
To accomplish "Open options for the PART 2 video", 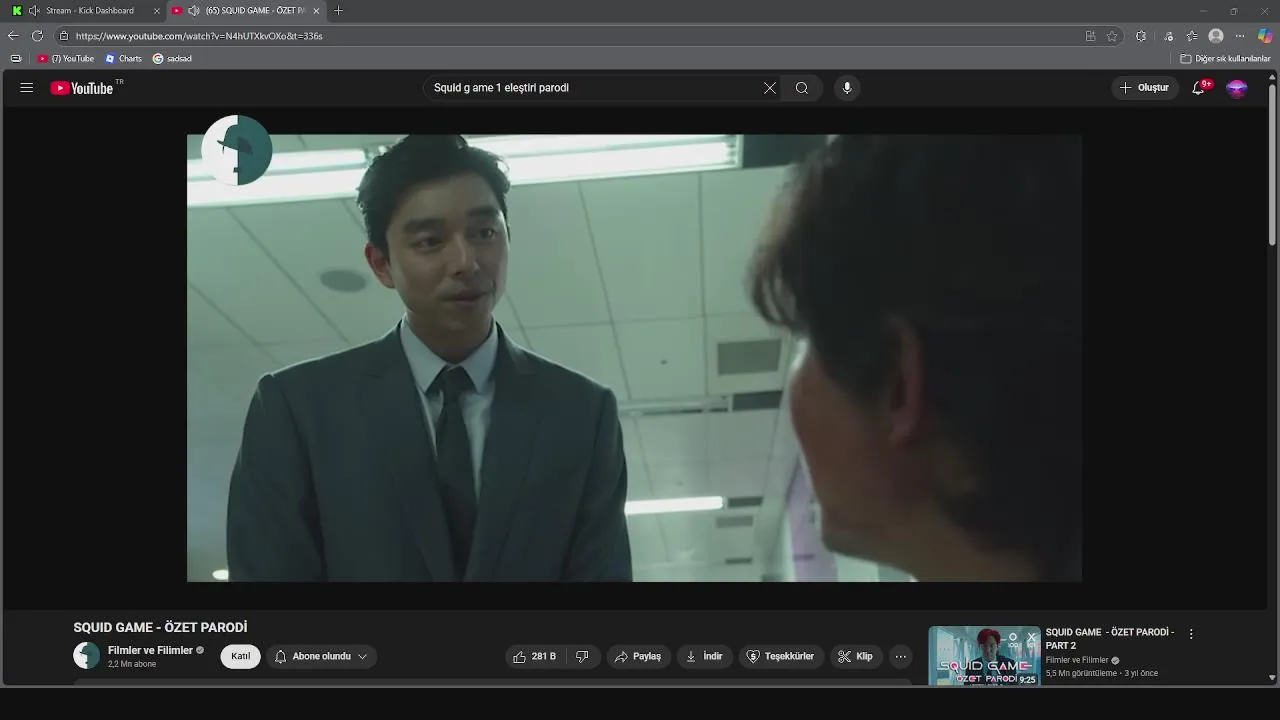I will click(1191, 634).
